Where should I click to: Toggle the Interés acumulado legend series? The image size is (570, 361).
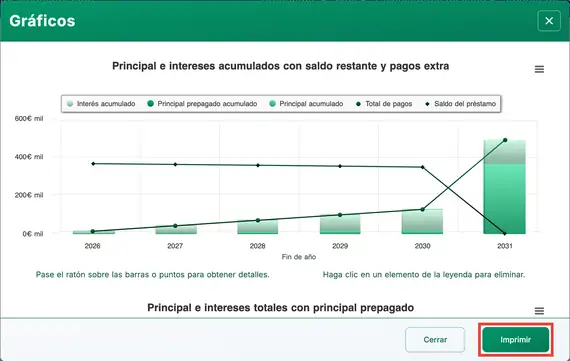101,104
